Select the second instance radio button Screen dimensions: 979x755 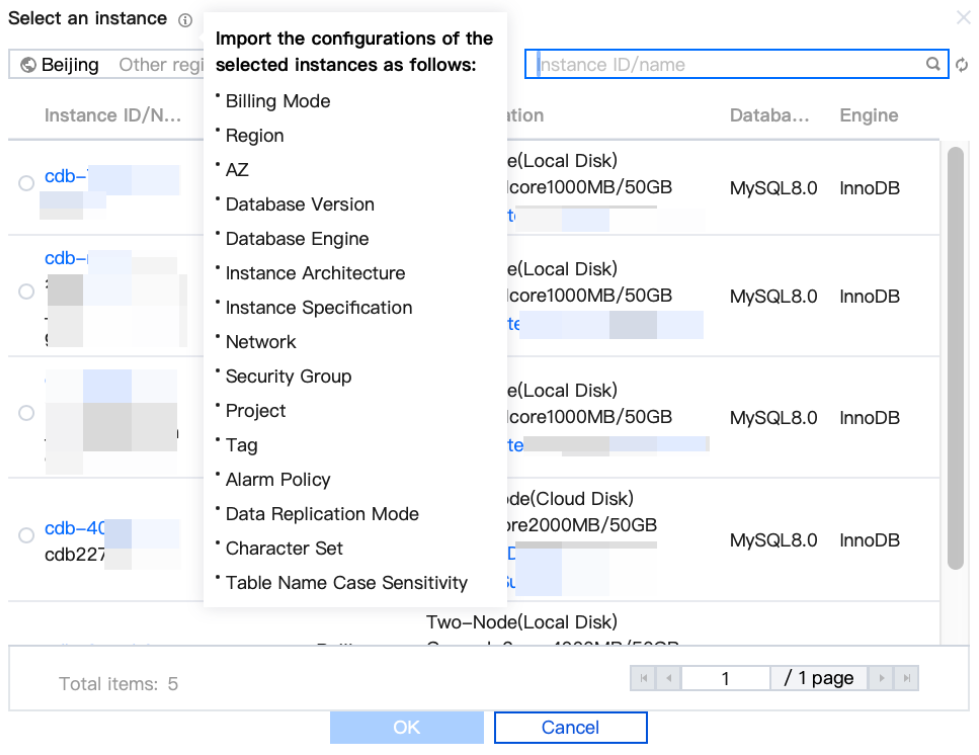pyautogui.click(x=26, y=291)
